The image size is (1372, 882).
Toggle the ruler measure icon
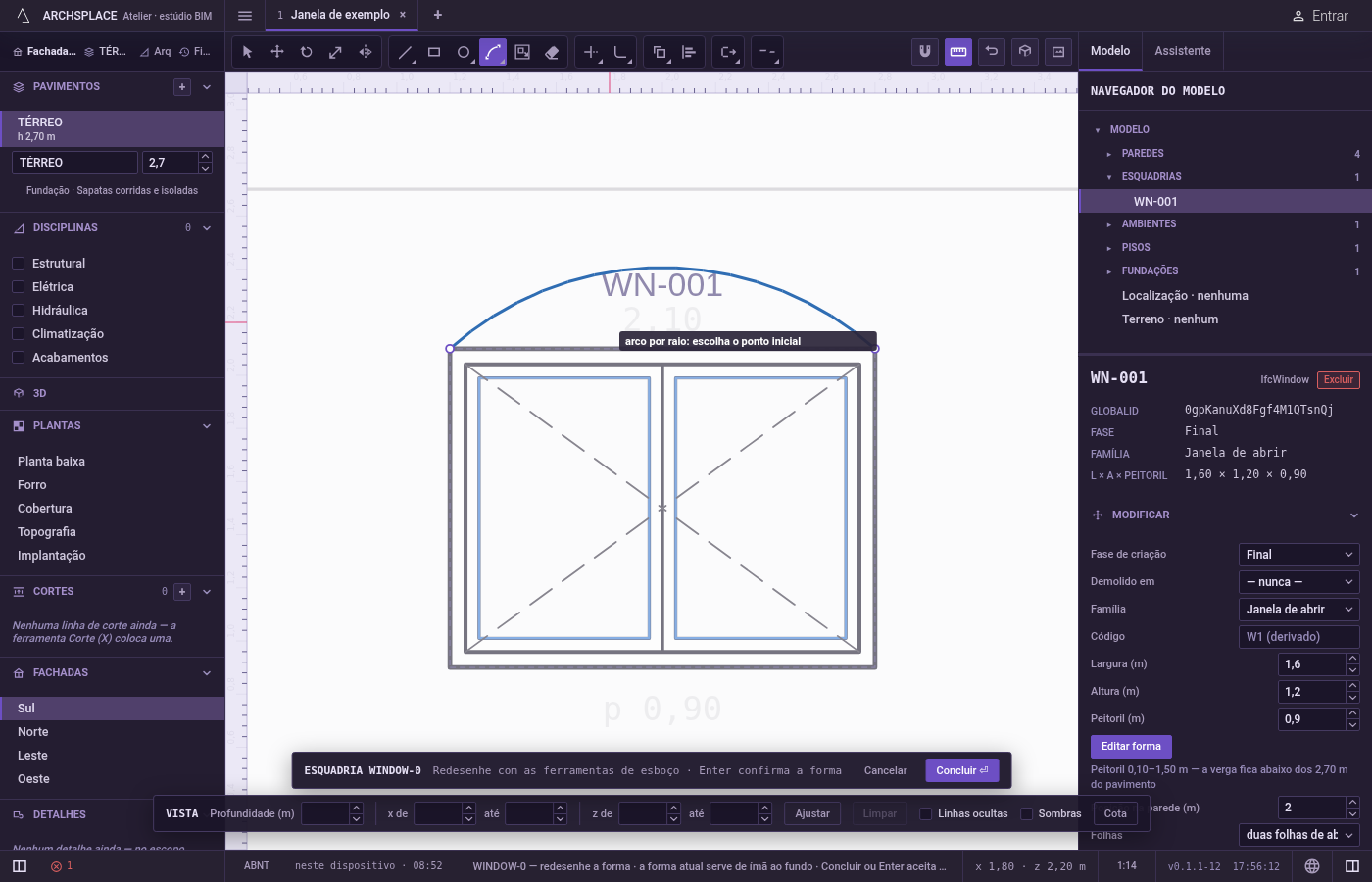pos(958,52)
